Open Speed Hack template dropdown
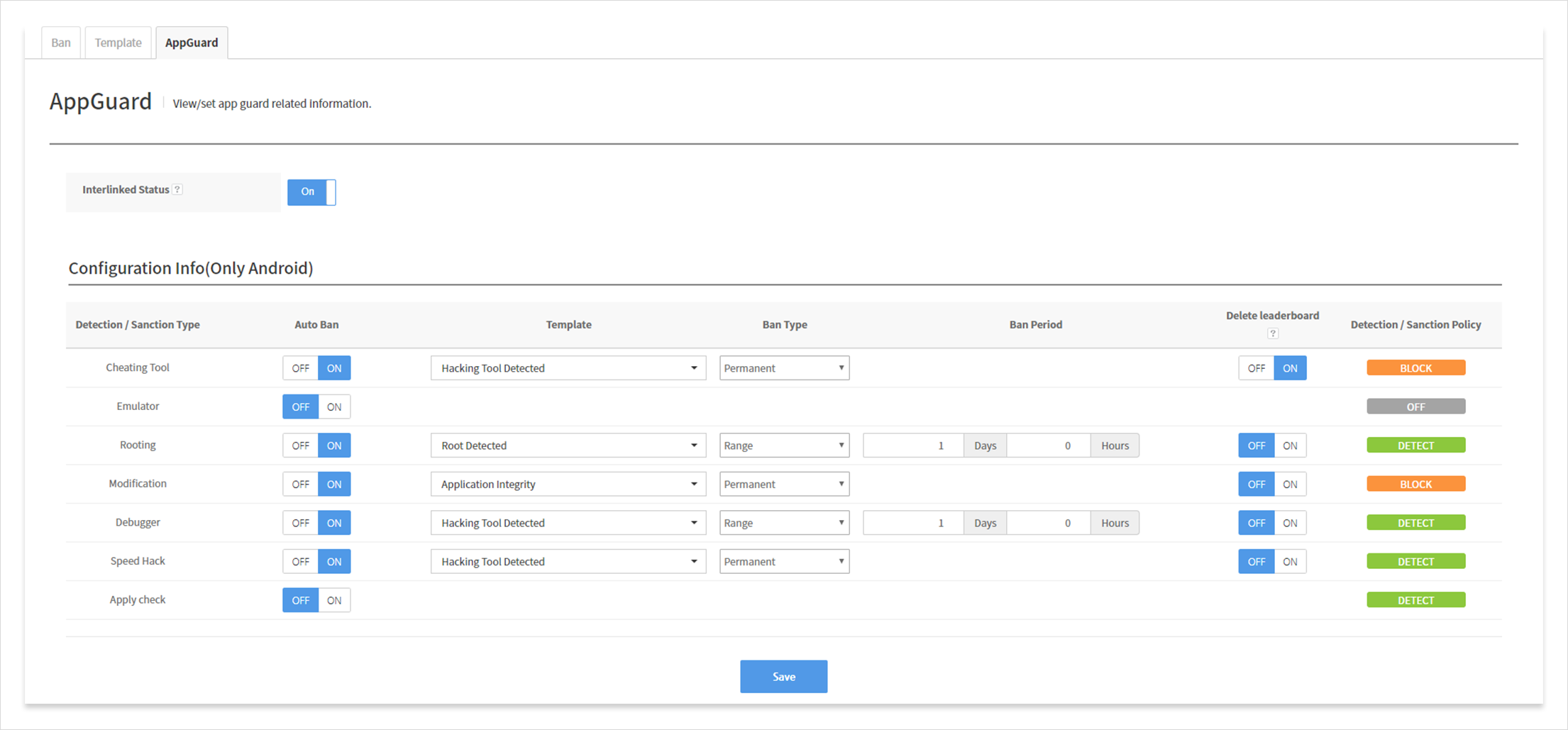This screenshot has height=730, width=1568. [x=568, y=562]
